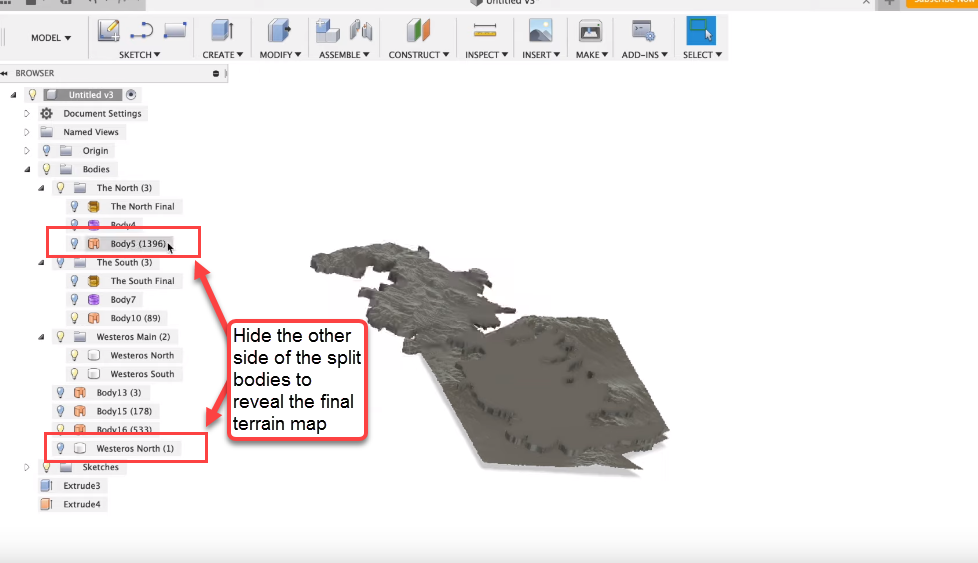Toggle visibility bulb of Untitled v3
The height and width of the screenshot is (563, 978).
tap(32, 95)
